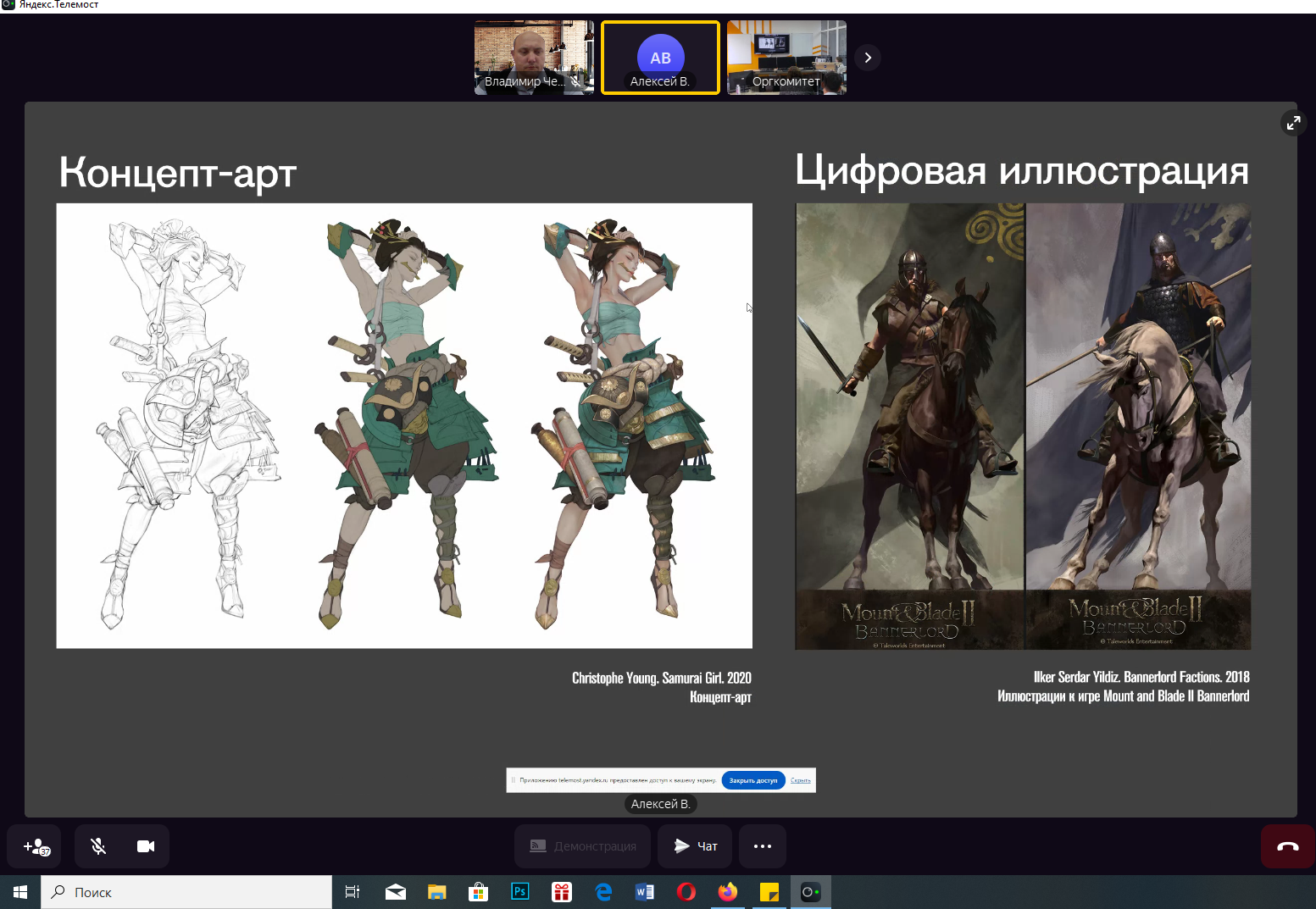Viewport: 1316px width, 909px height.
Task: Click Скрыть link in shared screen banner
Action: tap(800, 780)
